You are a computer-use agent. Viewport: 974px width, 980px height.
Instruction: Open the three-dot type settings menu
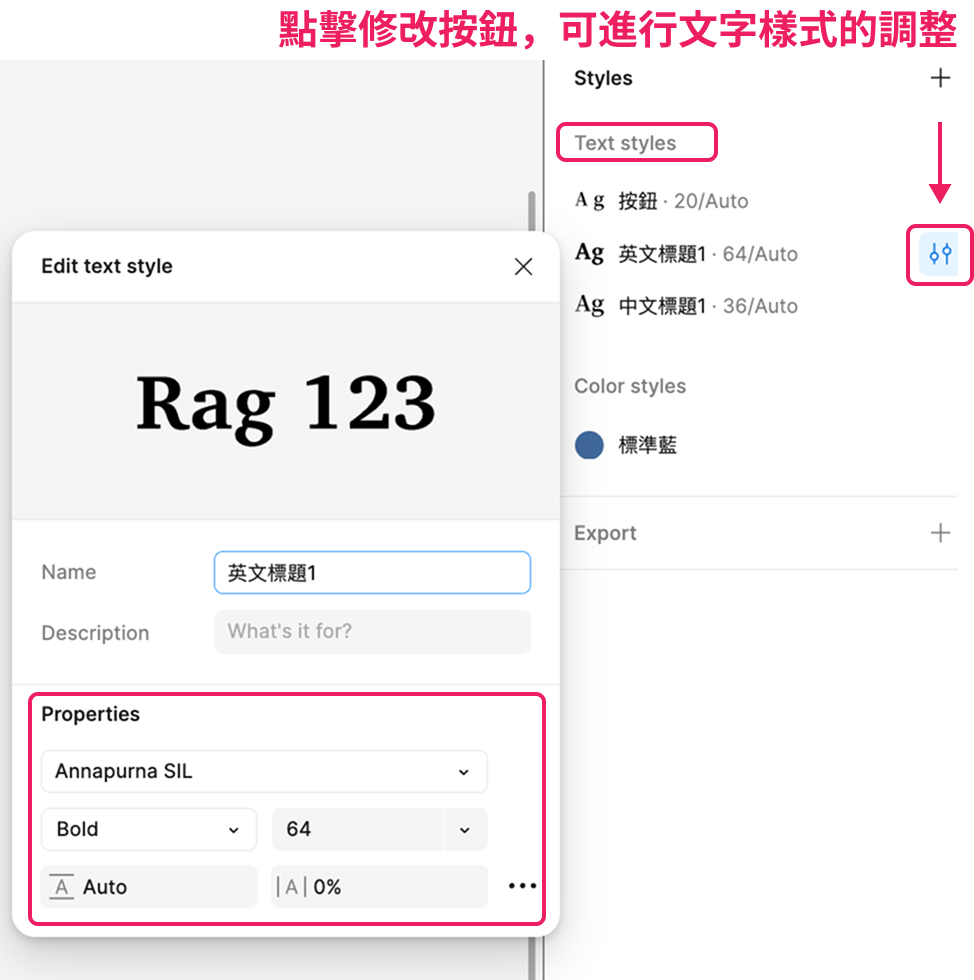pyautogui.click(x=522, y=886)
